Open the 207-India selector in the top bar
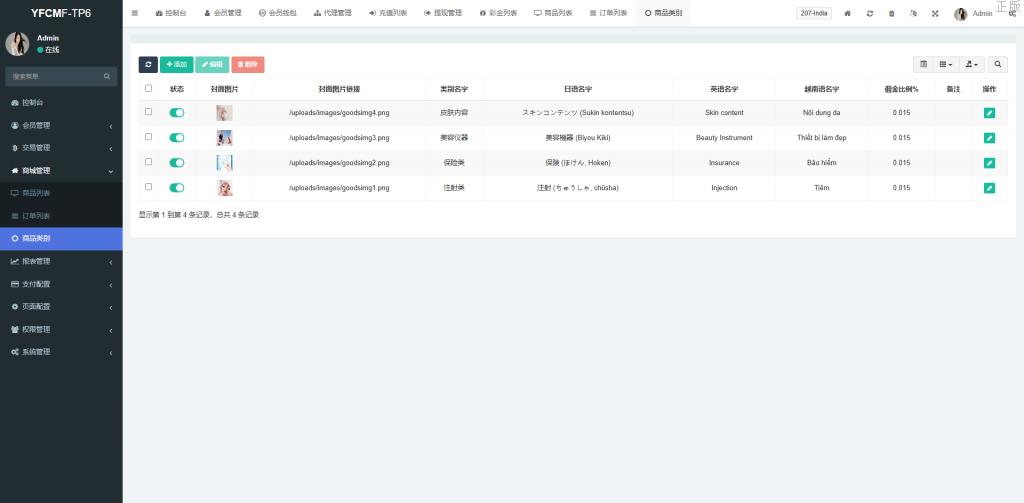This screenshot has width=1024, height=503. (x=814, y=13)
